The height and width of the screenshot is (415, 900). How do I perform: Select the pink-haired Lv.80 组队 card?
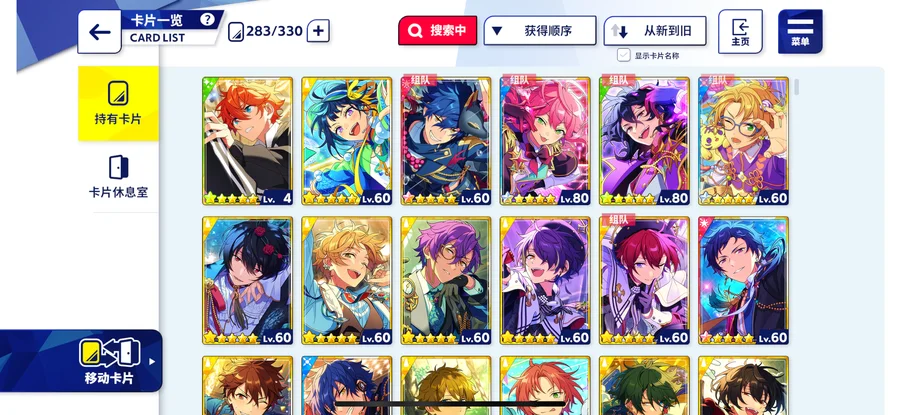pos(545,141)
